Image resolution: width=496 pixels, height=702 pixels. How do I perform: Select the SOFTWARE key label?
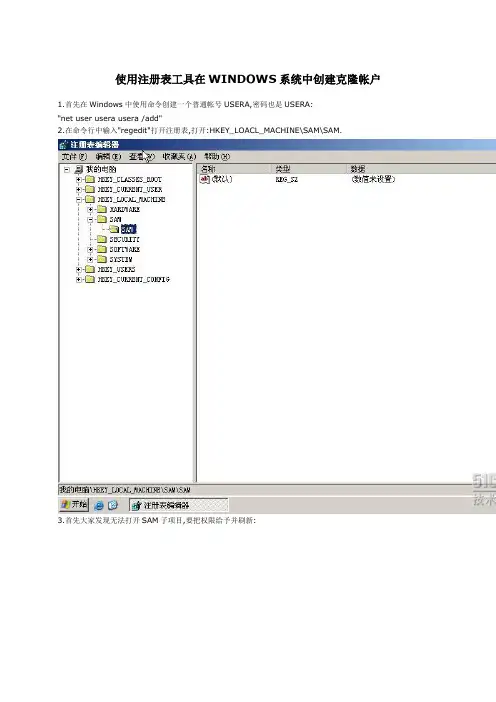click(x=124, y=249)
